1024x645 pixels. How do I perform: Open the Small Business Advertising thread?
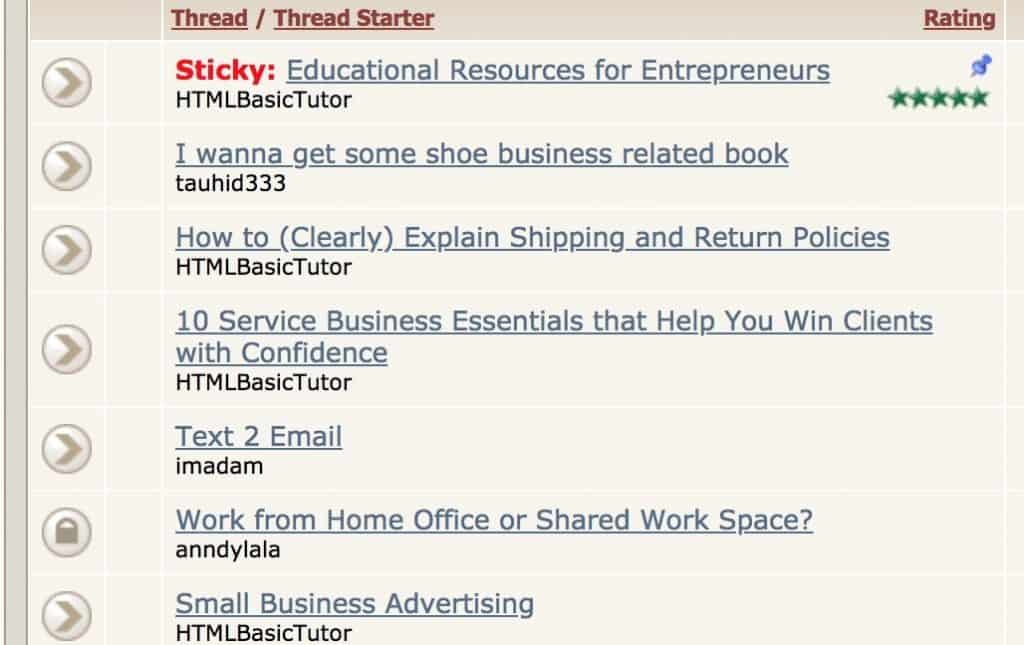pos(354,604)
